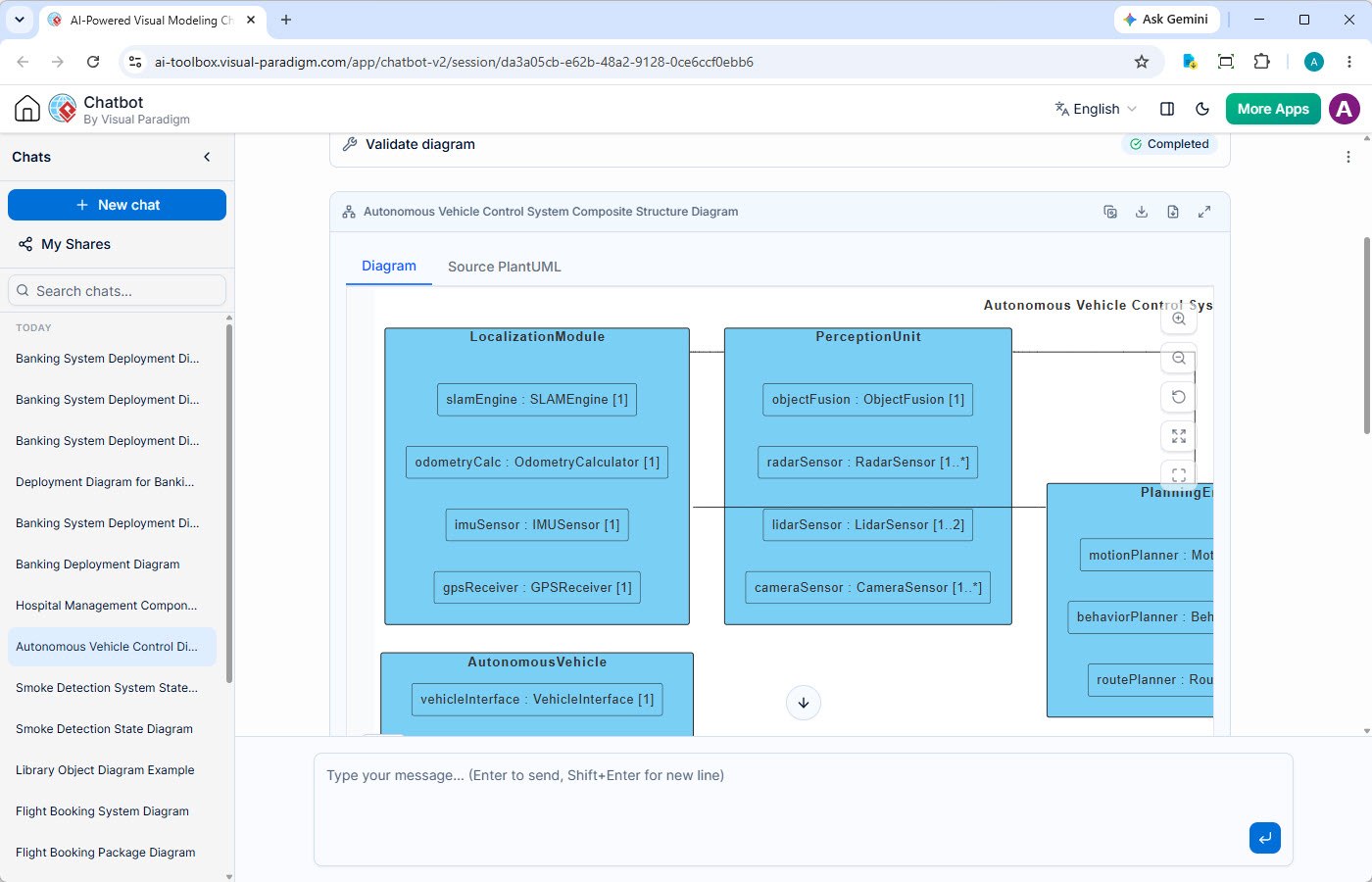Open the browser extensions puzzle icon
This screenshot has width=1372, height=882.
tap(1262, 62)
